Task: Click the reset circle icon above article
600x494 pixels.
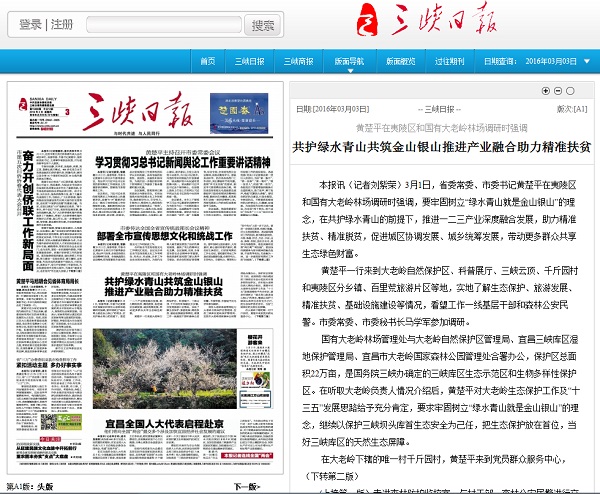Action: click(571, 91)
